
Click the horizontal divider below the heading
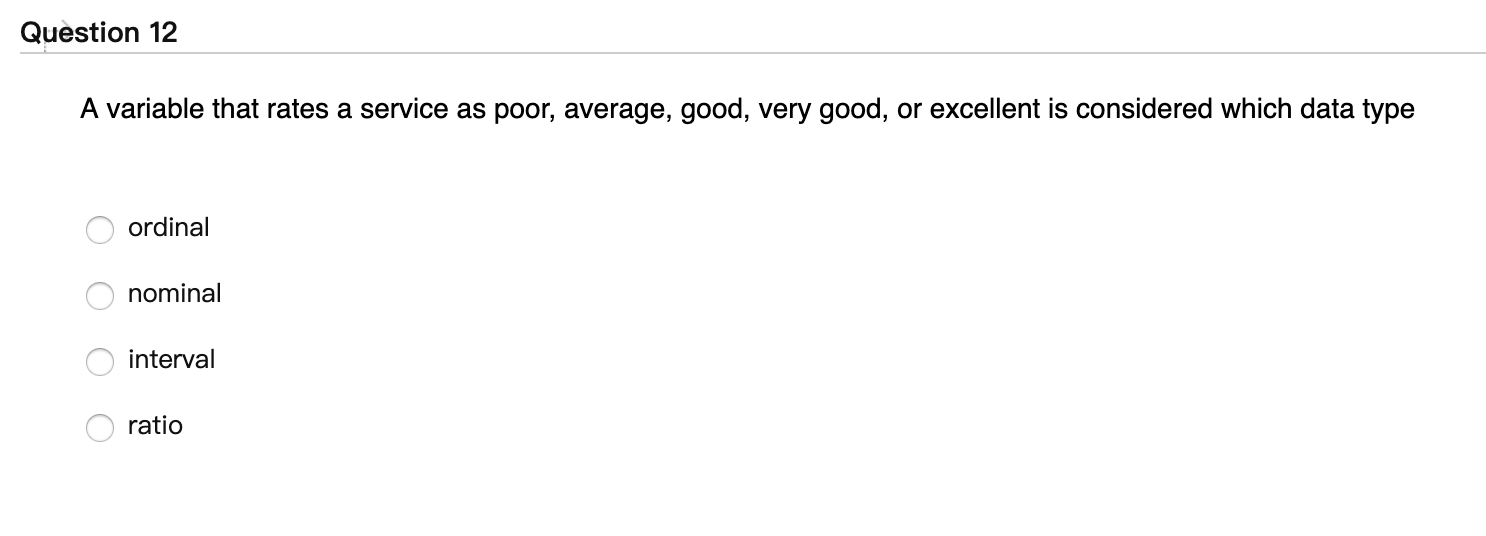(752, 53)
